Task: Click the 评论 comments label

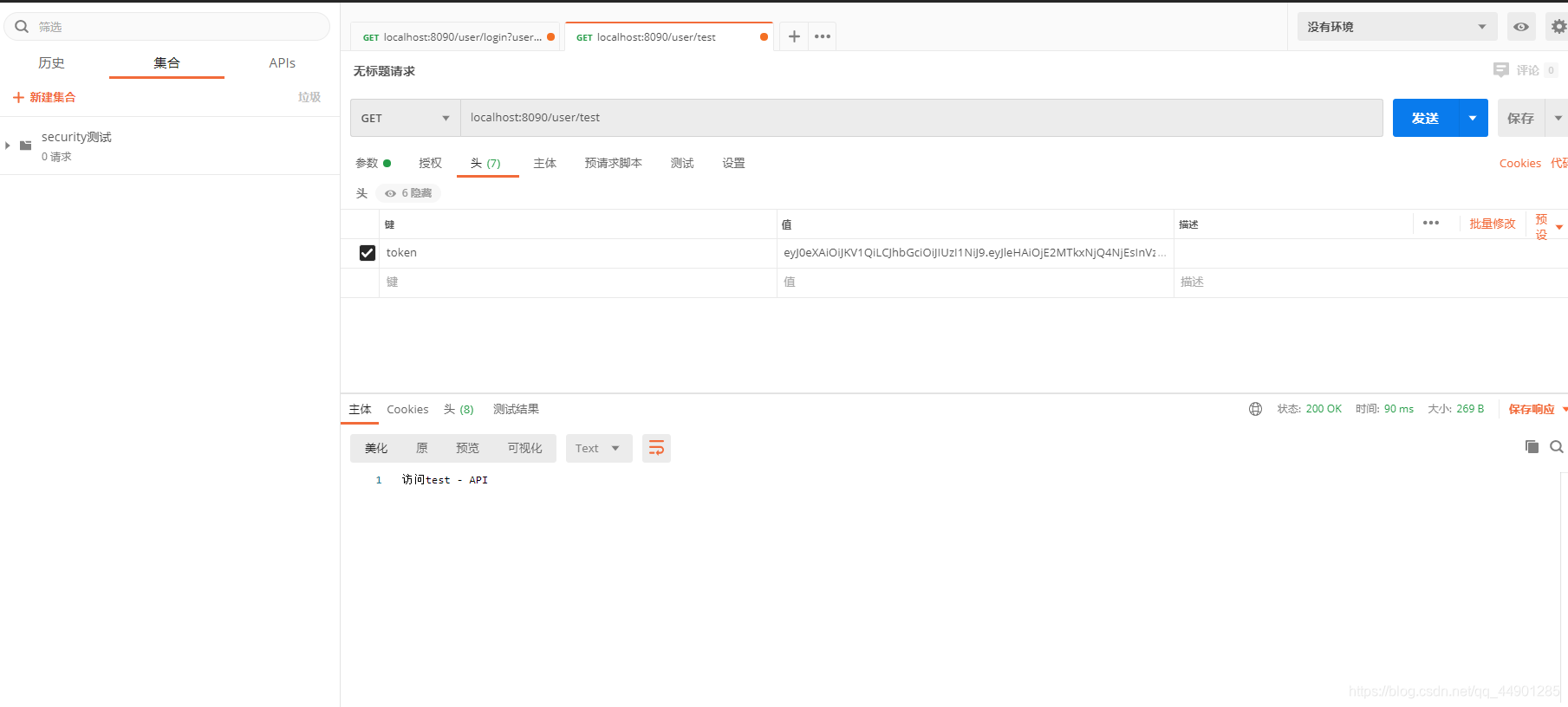Action: click(x=1527, y=70)
